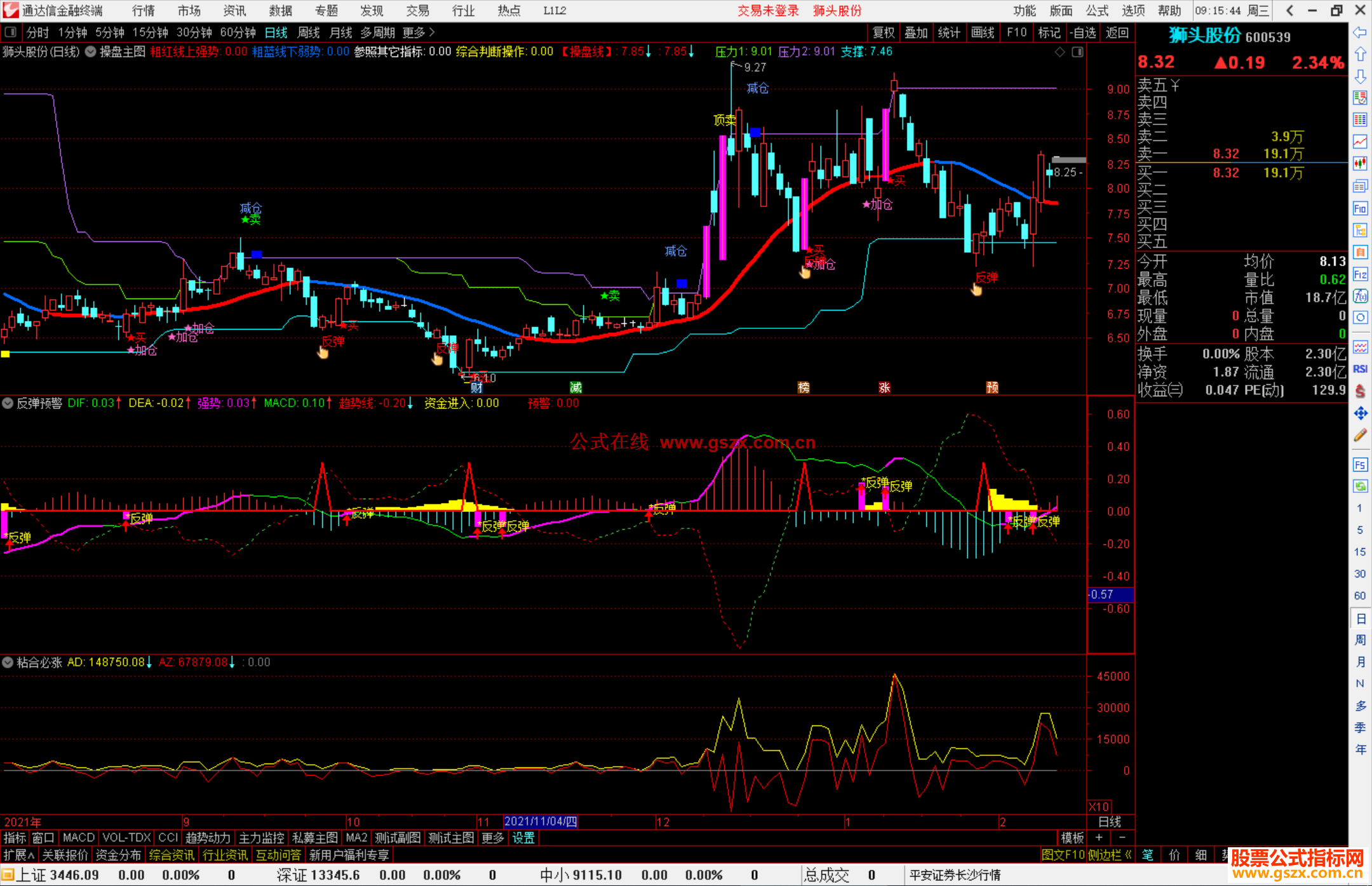Click the plus zoom control beside 模板
This screenshot has height=886, width=1372.
[x=1099, y=838]
